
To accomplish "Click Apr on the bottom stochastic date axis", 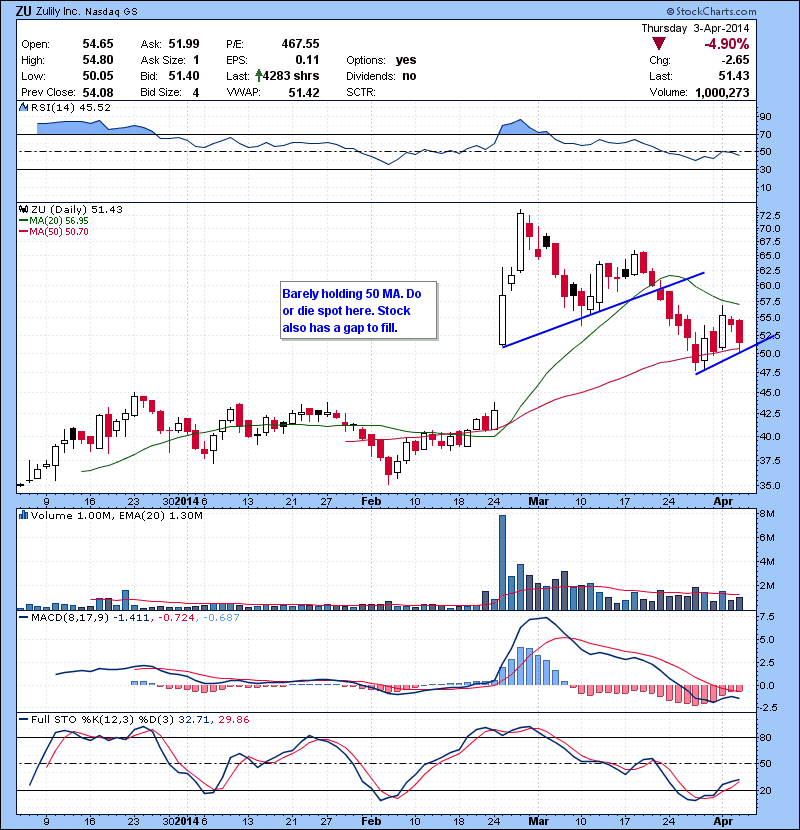I will [x=723, y=821].
